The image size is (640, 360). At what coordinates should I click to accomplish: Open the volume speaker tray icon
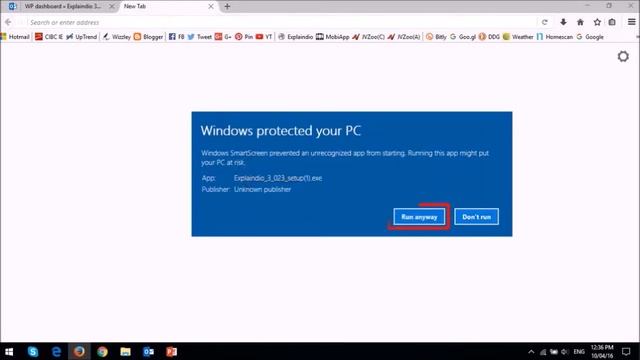pyautogui.click(x=565, y=351)
